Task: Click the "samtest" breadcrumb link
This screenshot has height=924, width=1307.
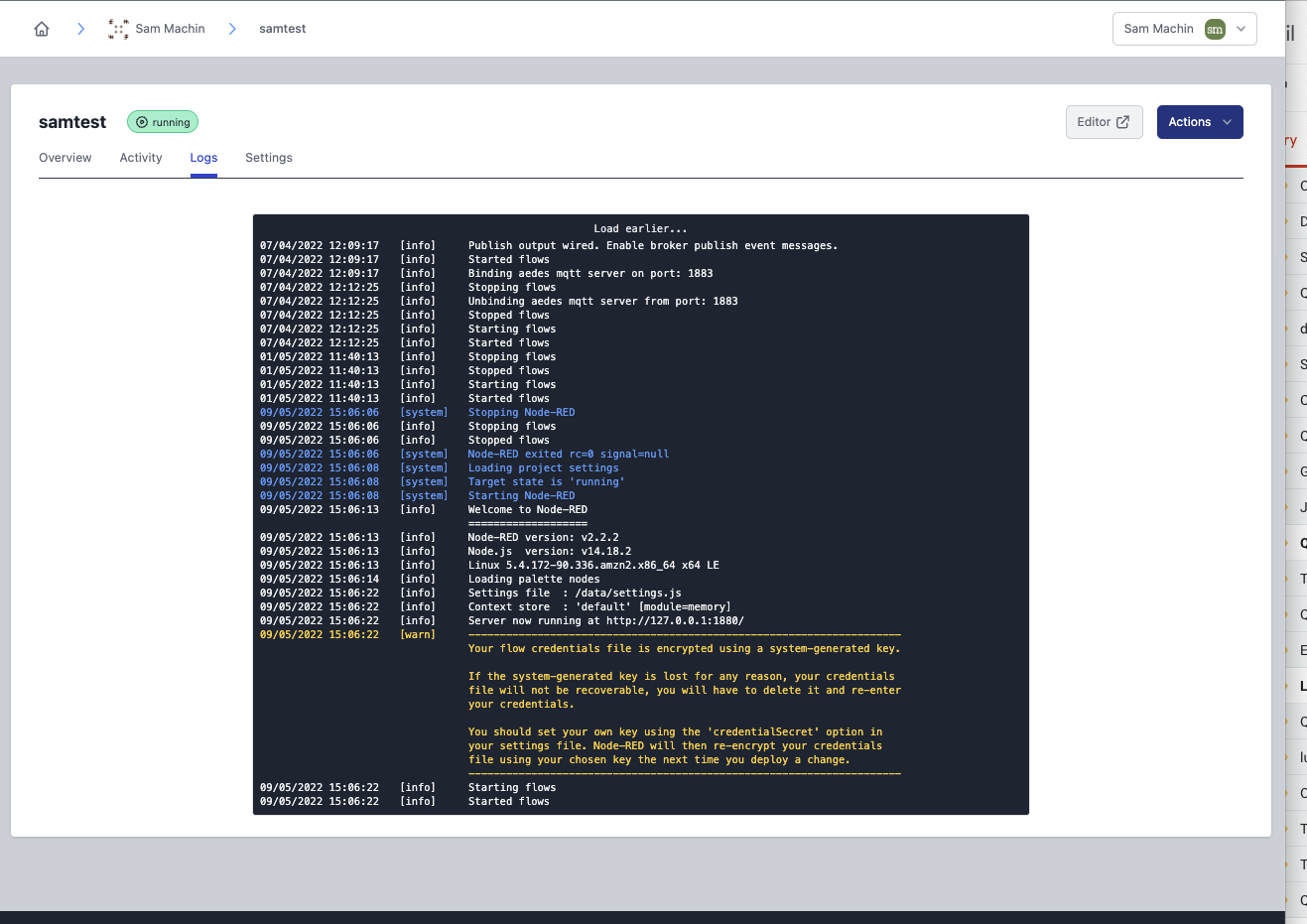Action: [x=282, y=29]
